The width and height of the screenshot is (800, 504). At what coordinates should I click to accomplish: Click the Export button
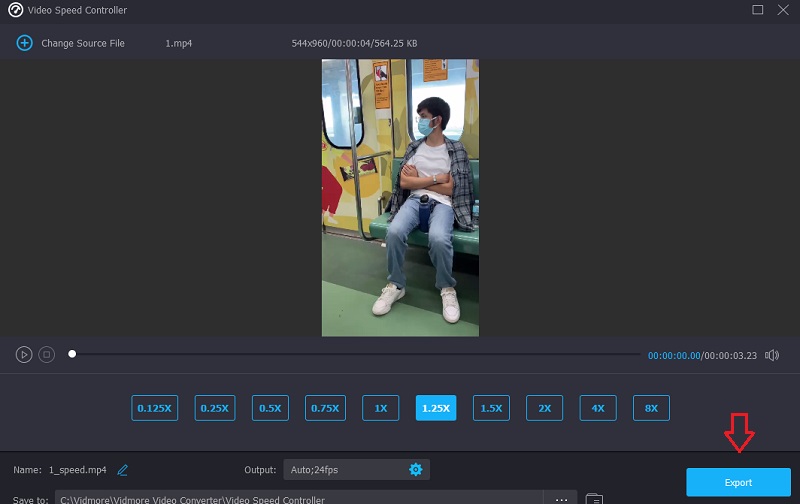738,482
